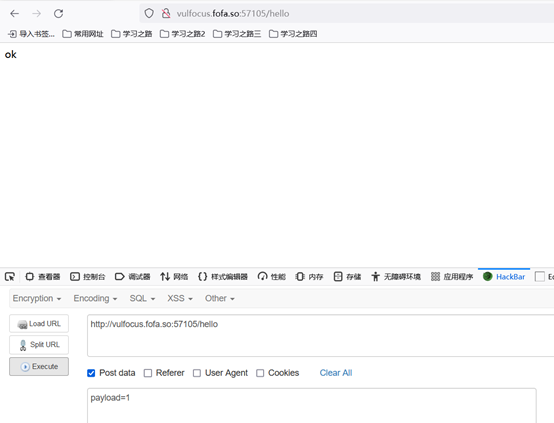Open the 学习之路 bookmark folder
The height and width of the screenshot is (423, 554).
(x=131, y=34)
